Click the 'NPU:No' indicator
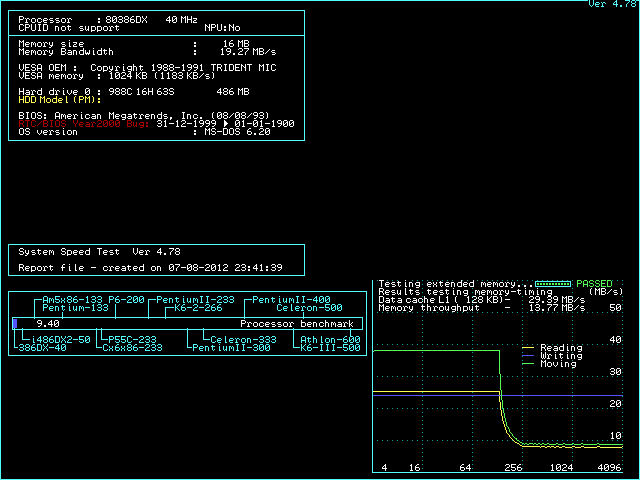Screen dimensions: 640x480 (222, 28)
